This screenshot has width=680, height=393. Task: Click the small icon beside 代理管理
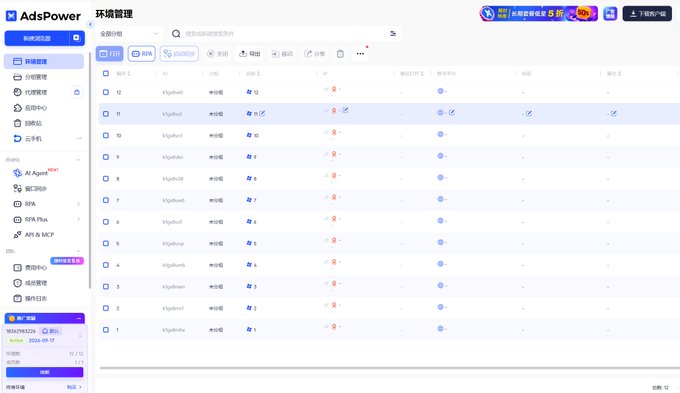tap(77, 92)
